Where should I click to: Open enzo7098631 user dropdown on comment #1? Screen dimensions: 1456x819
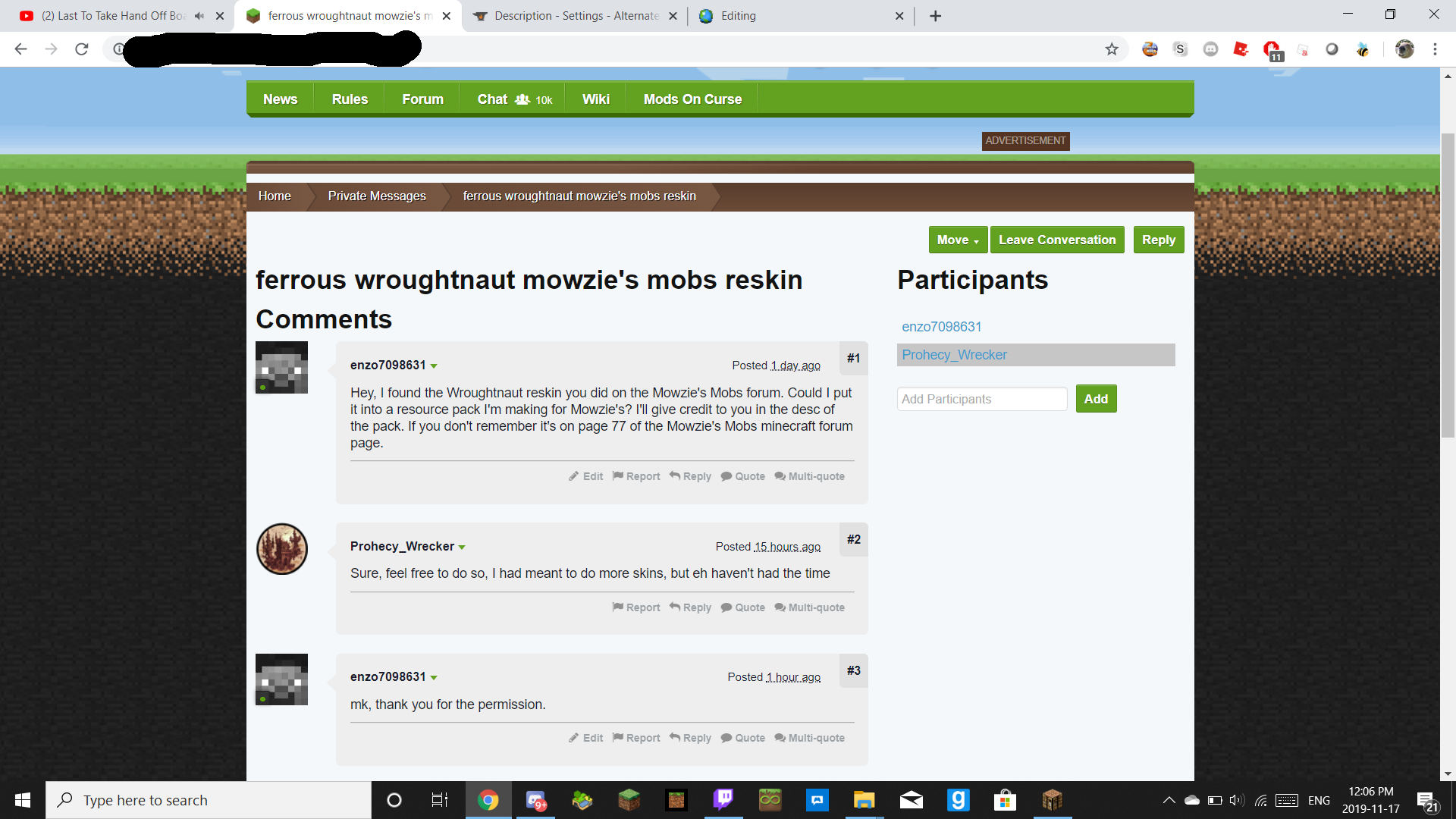434,366
